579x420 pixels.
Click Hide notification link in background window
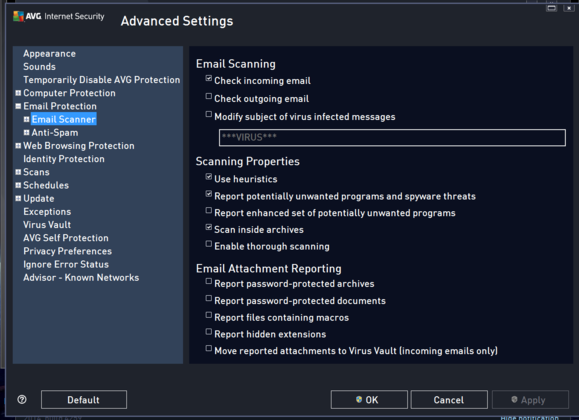530,418
